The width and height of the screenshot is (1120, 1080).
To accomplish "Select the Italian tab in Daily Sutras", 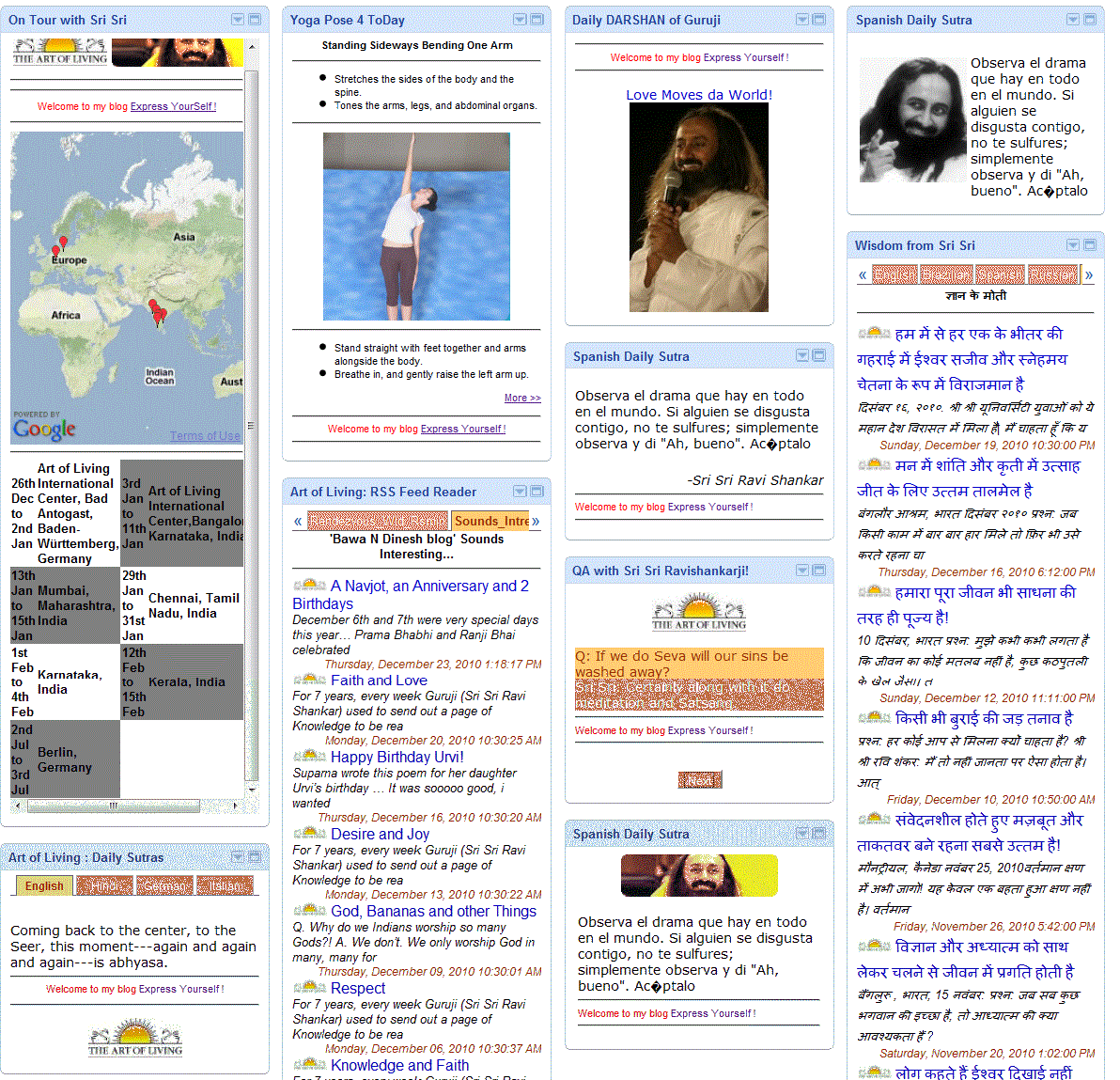I will pos(226,885).
